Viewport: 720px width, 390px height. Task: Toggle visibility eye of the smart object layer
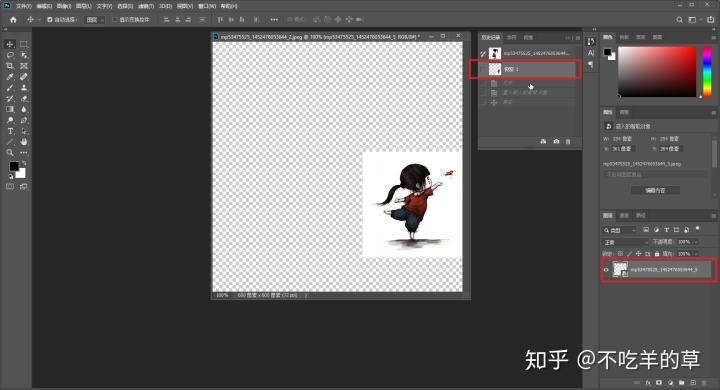tap(606, 270)
